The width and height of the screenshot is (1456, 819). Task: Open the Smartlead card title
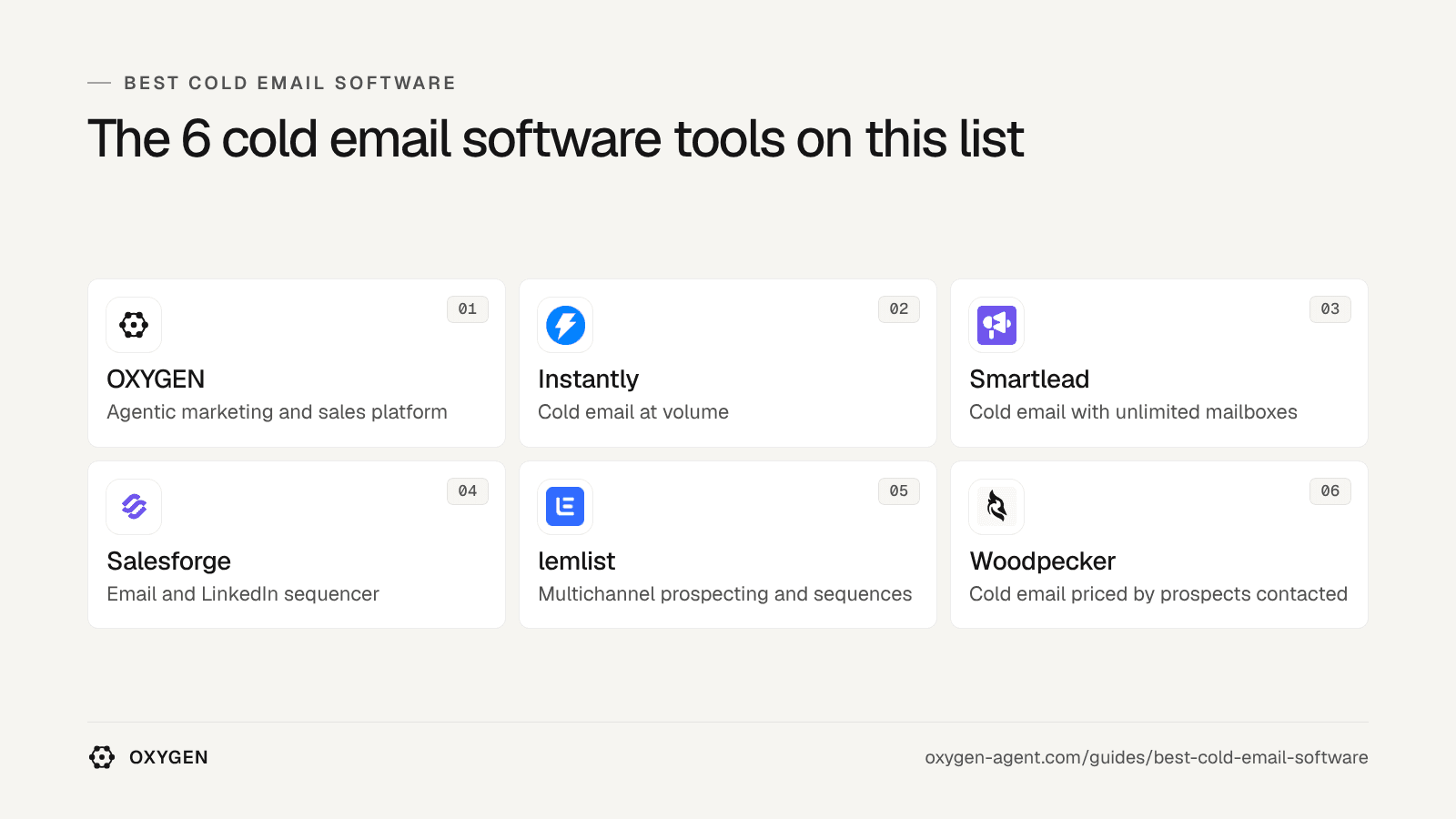click(1029, 379)
